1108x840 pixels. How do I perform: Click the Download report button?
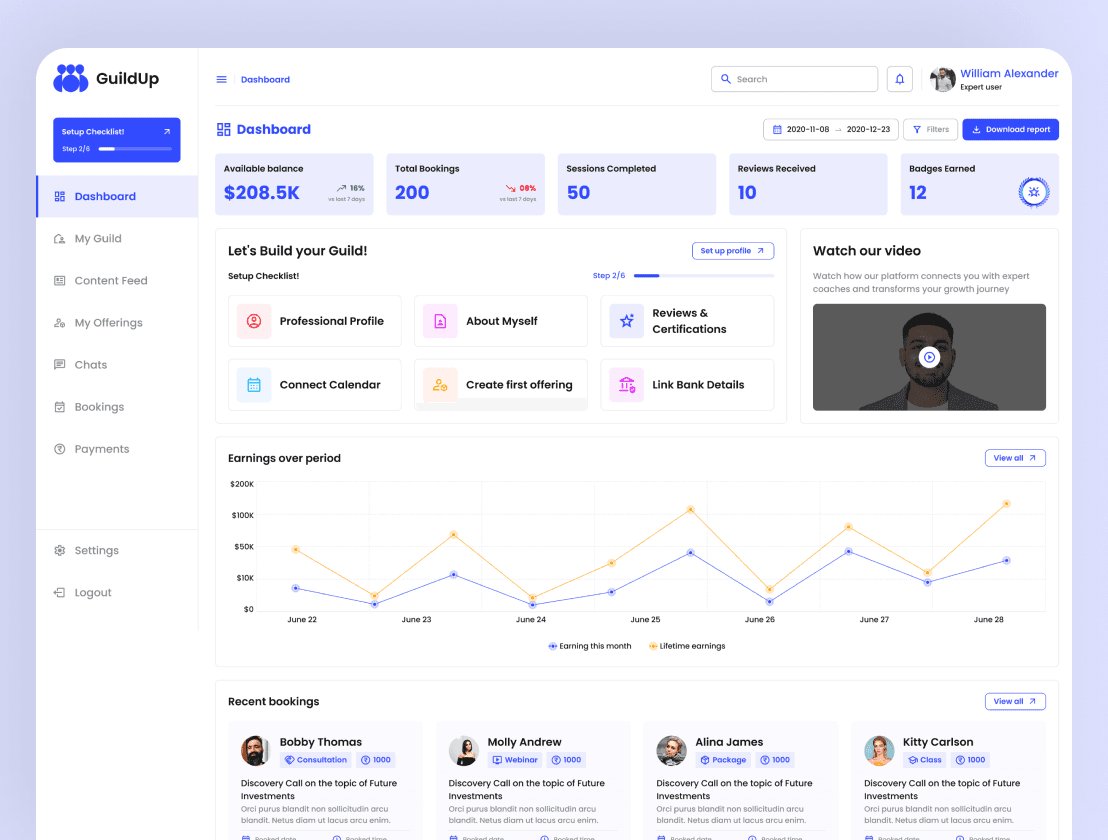(x=1010, y=129)
